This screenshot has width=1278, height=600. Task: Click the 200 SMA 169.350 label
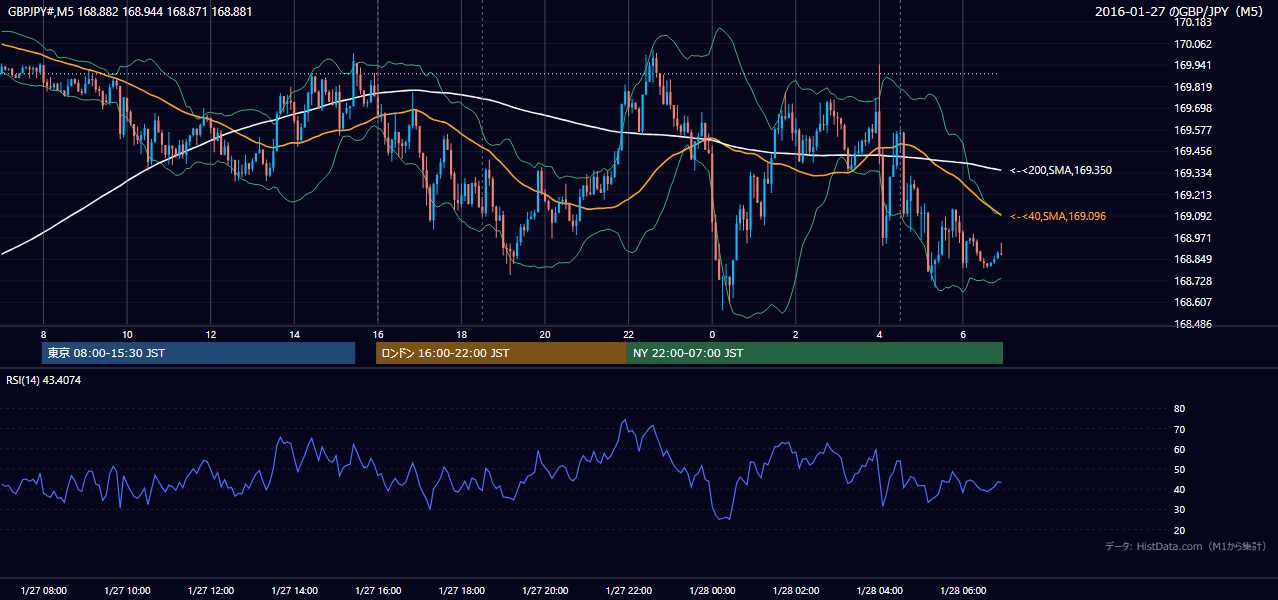click(1061, 171)
